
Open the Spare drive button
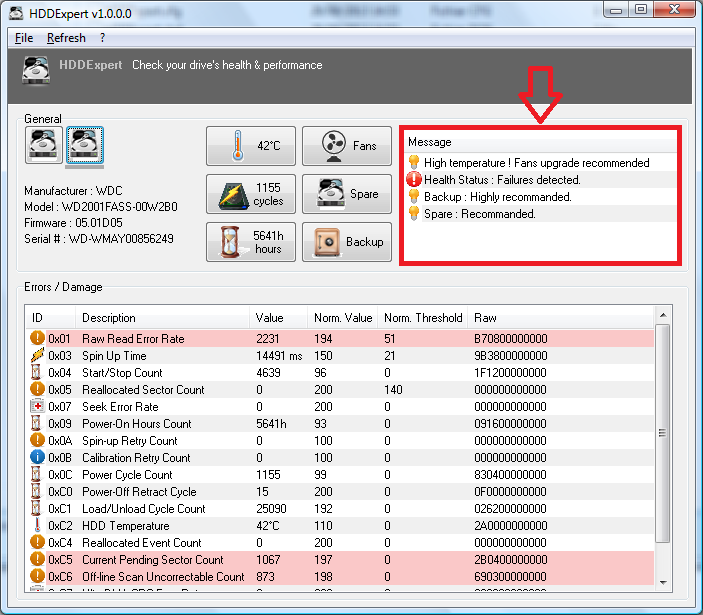tap(347, 194)
